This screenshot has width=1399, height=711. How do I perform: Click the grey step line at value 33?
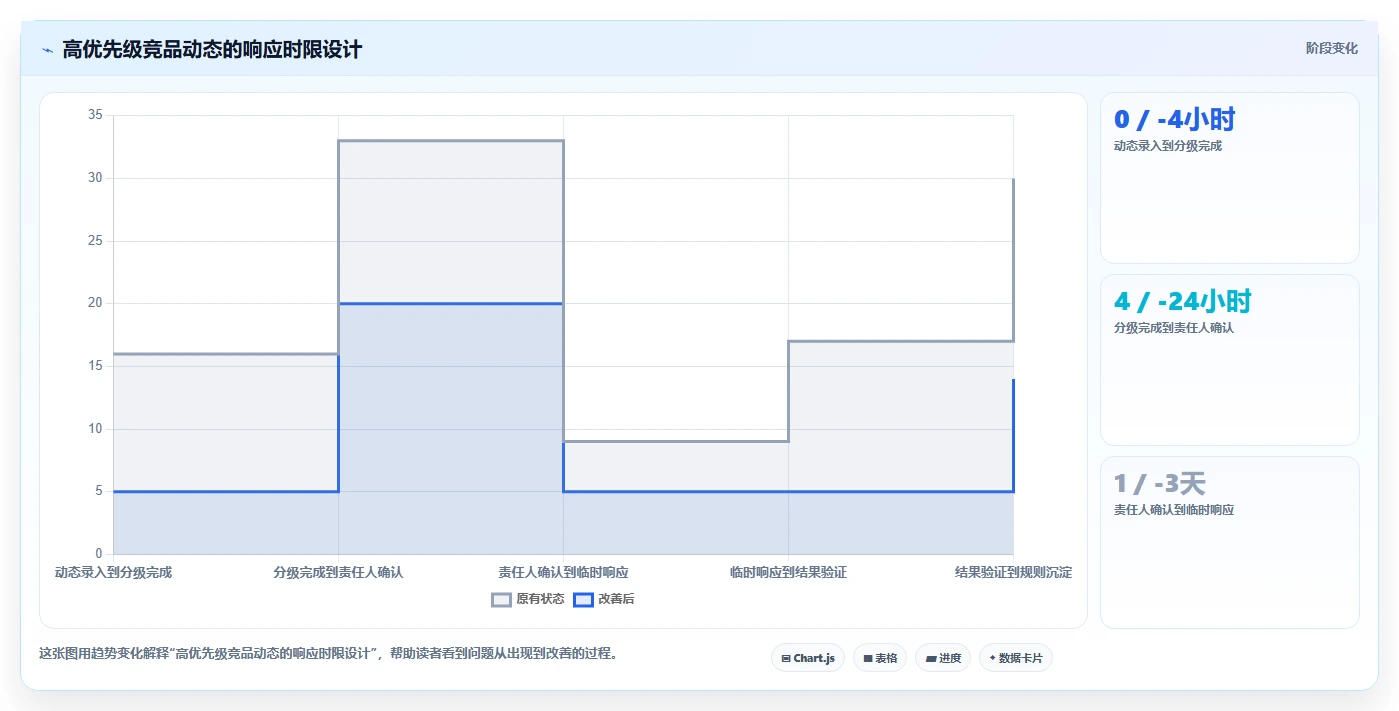click(451, 141)
